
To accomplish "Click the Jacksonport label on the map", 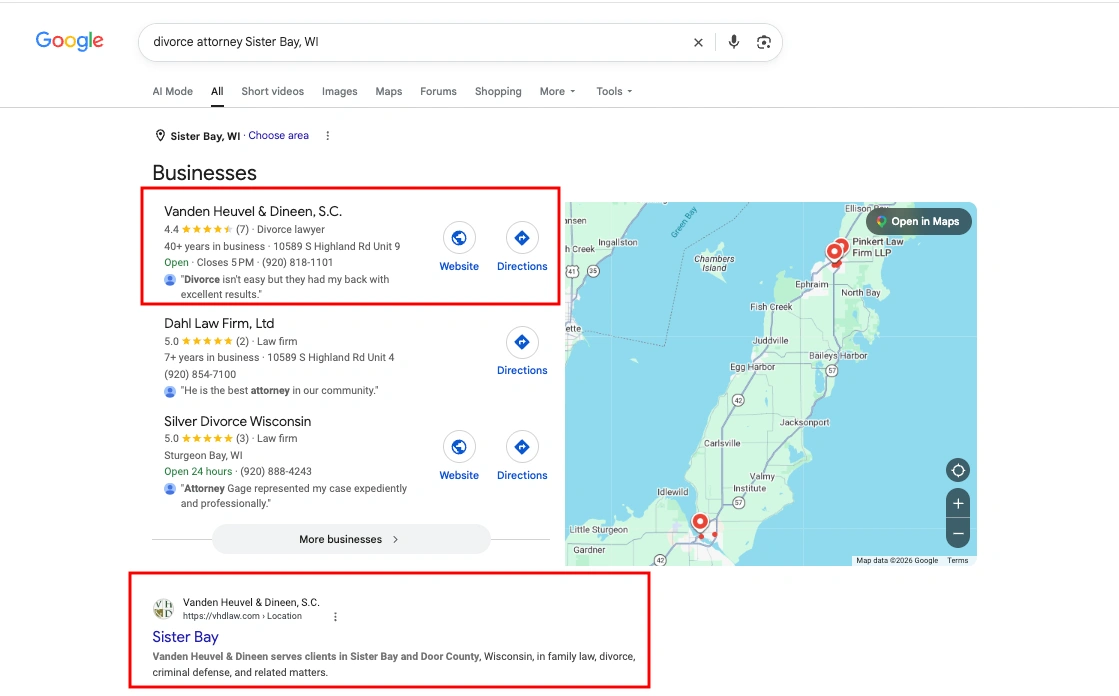I will tap(804, 423).
